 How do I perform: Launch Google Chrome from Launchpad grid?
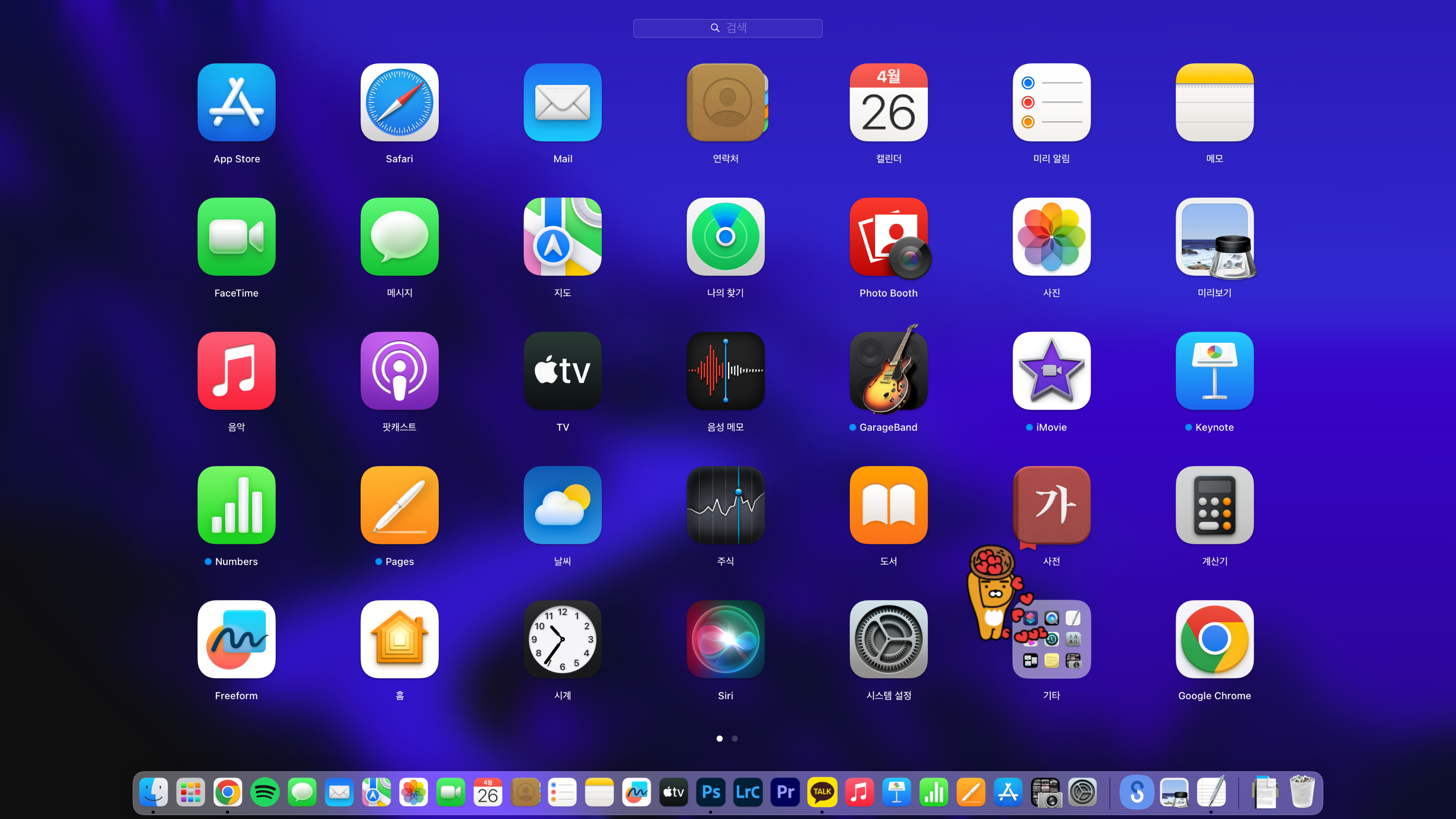1214,639
